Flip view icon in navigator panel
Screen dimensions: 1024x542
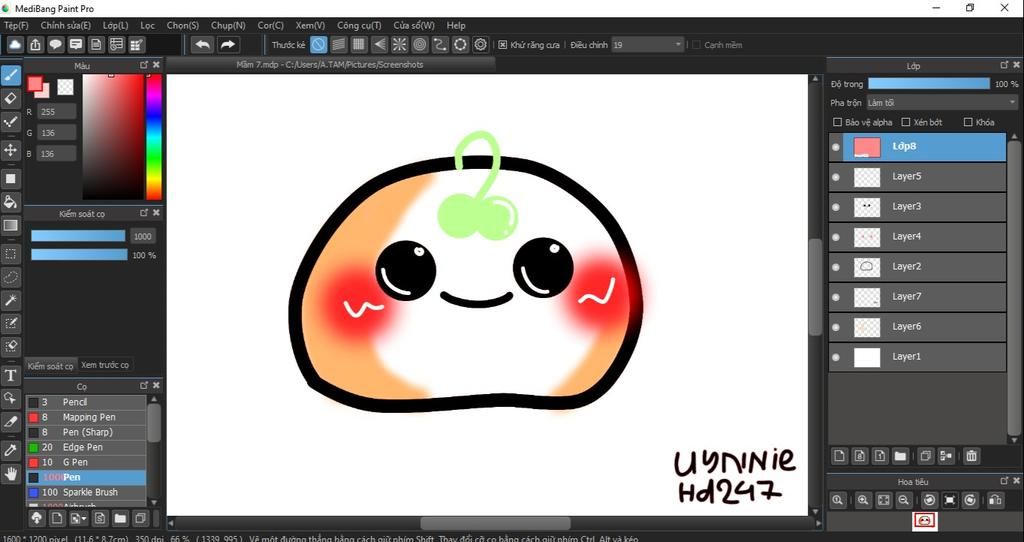[x=995, y=500]
